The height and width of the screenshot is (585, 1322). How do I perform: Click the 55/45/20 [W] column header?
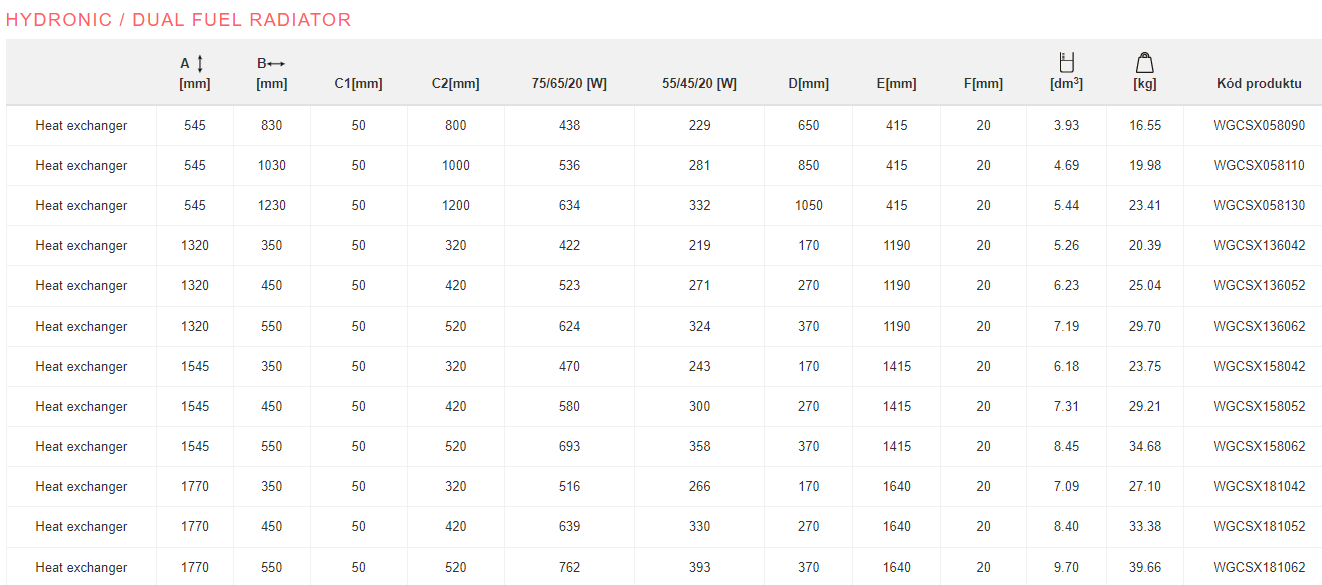click(699, 84)
